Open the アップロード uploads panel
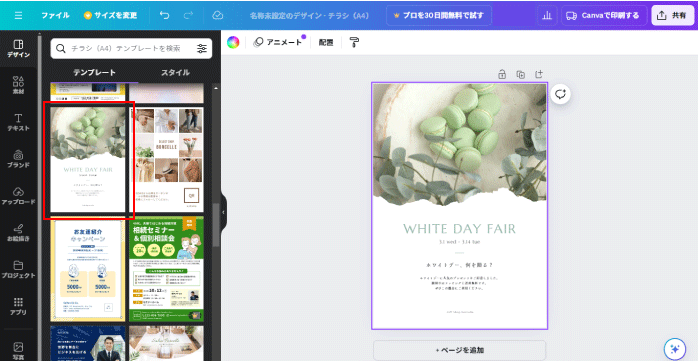This screenshot has width=698, height=361. pos(18,196)
